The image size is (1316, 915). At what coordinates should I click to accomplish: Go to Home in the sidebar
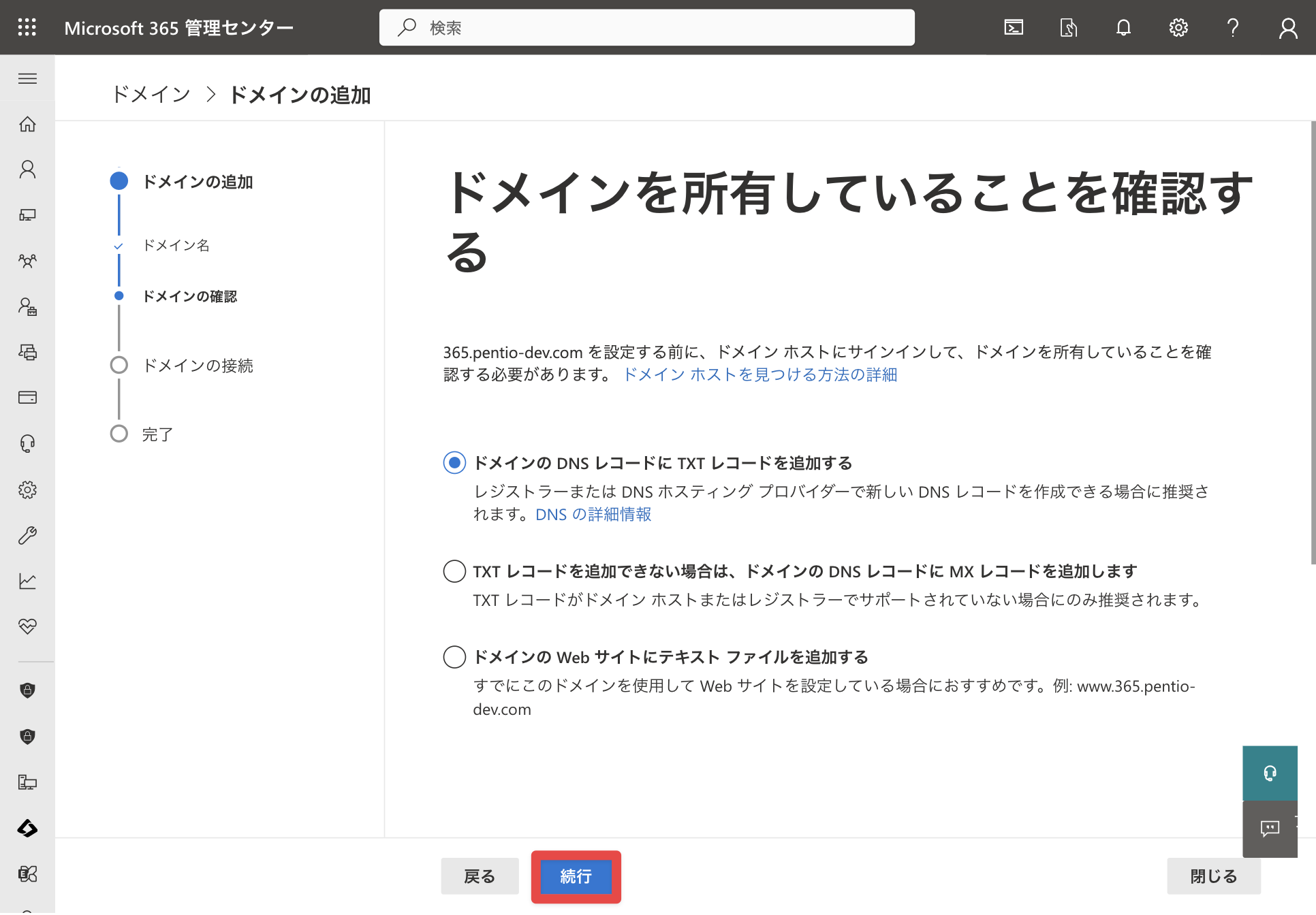[27, 124]
